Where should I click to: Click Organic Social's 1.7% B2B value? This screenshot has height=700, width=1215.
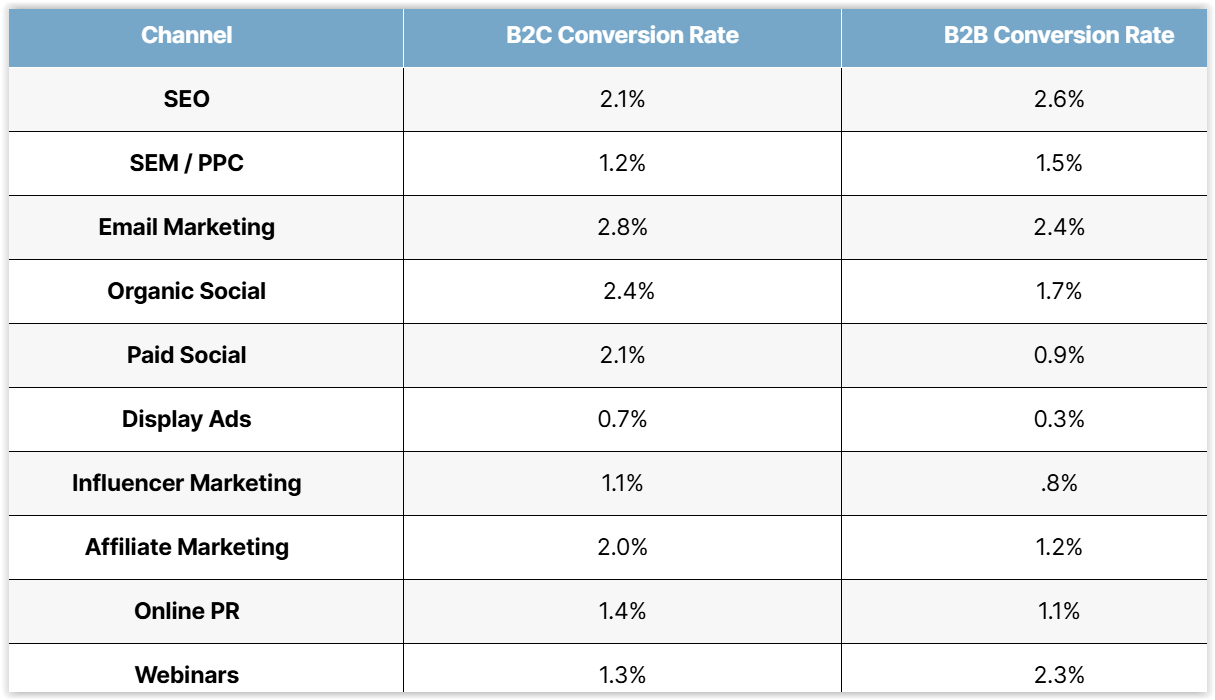coord(1060,291)
